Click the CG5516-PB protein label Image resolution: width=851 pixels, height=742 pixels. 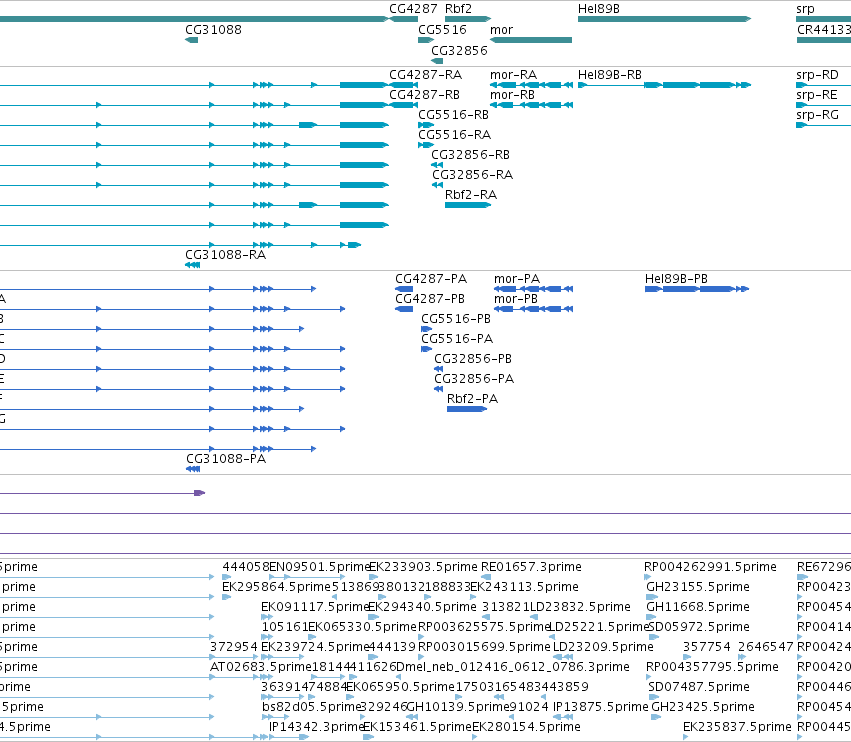(x=456, y=319)
